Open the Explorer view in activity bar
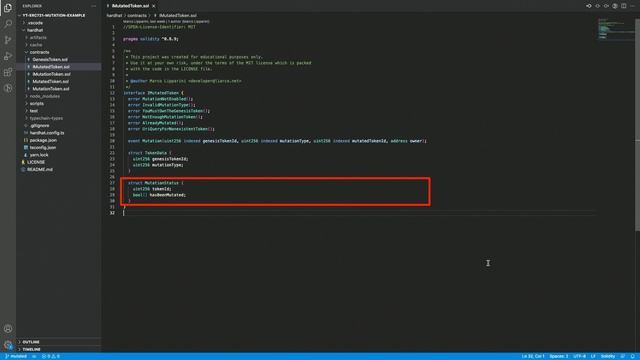640x360 pixels. coord(8,7)
